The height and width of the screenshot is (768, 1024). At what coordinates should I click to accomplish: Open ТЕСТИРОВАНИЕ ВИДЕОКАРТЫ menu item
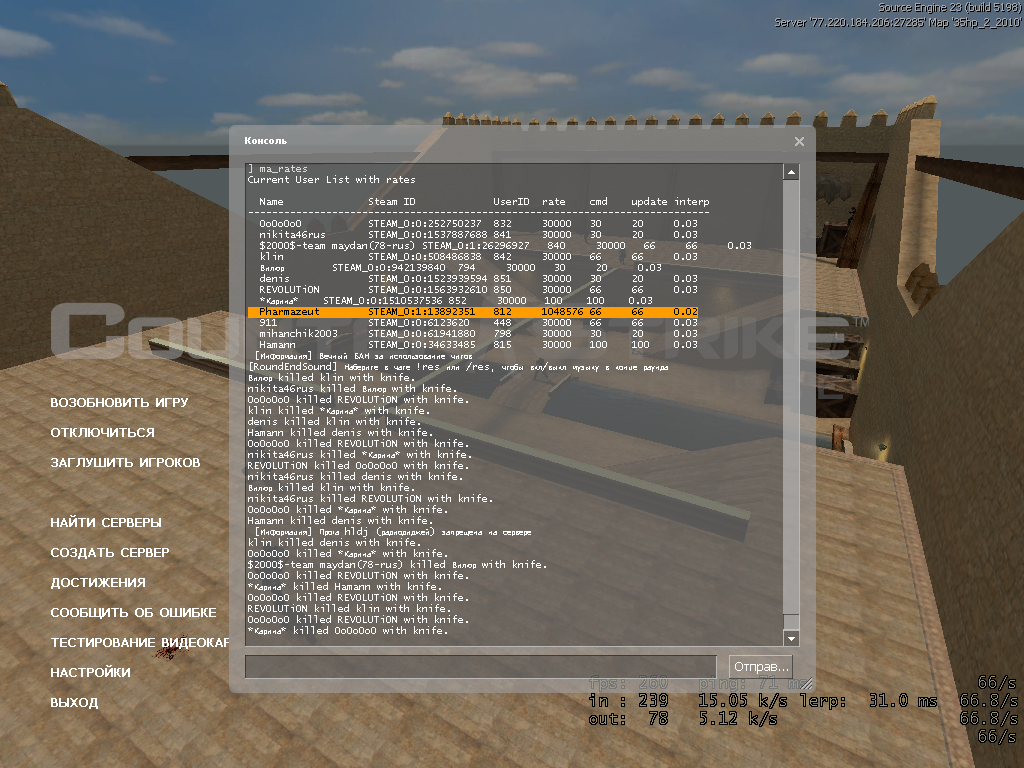tap(140, 643)
